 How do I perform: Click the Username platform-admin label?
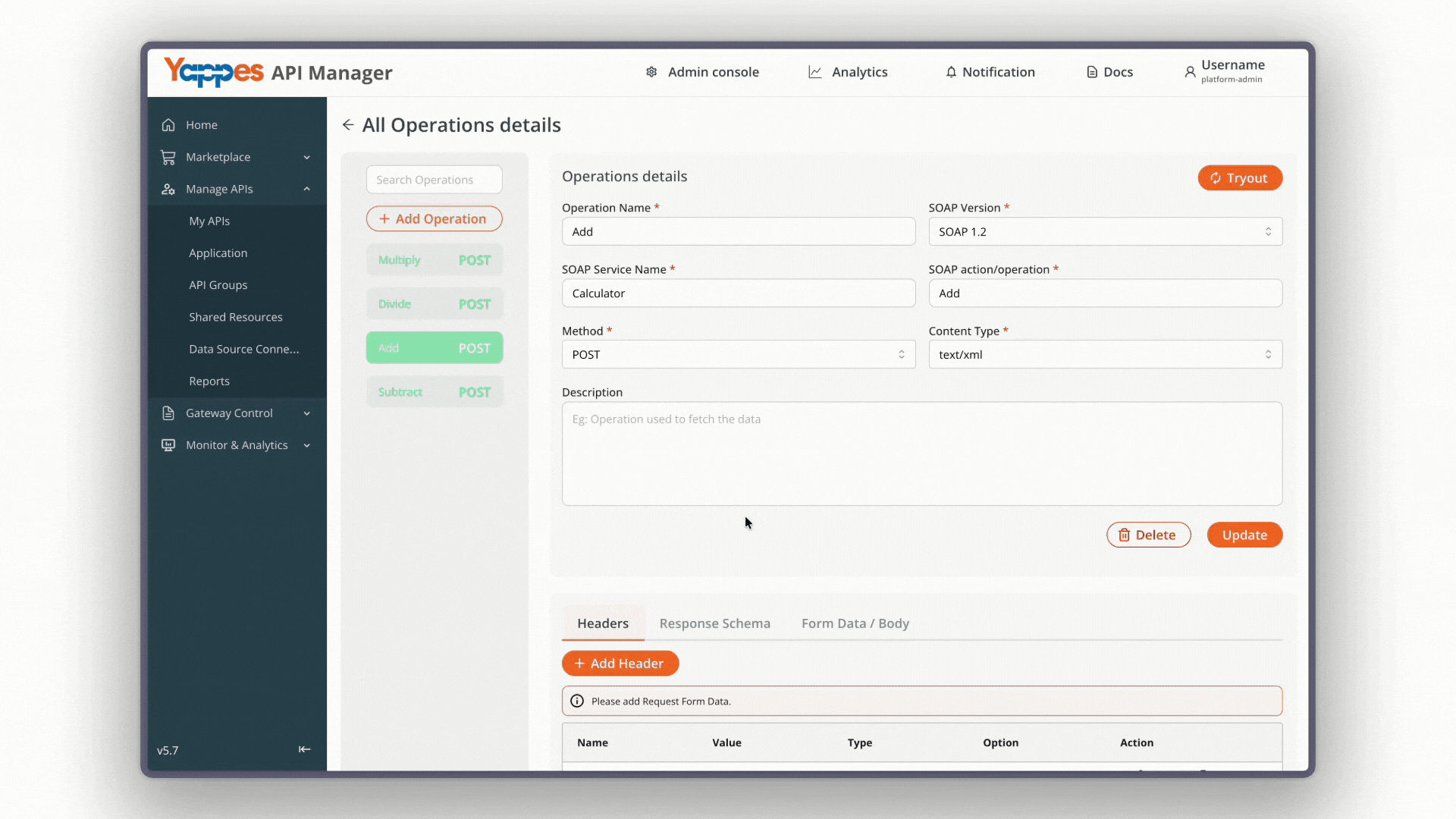1233,71
